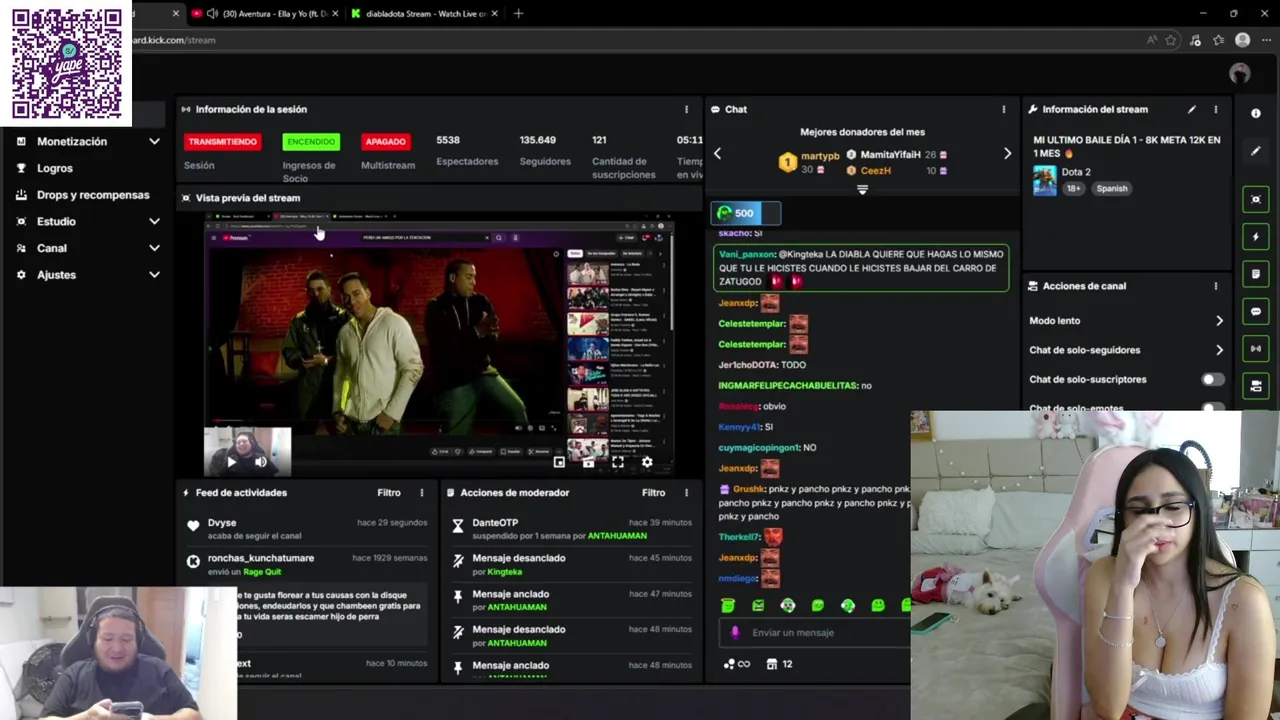This screenshot has height=720, width=1280.
Task: Expand Monetización sidebar section
Action: click(x=154, y=142)
